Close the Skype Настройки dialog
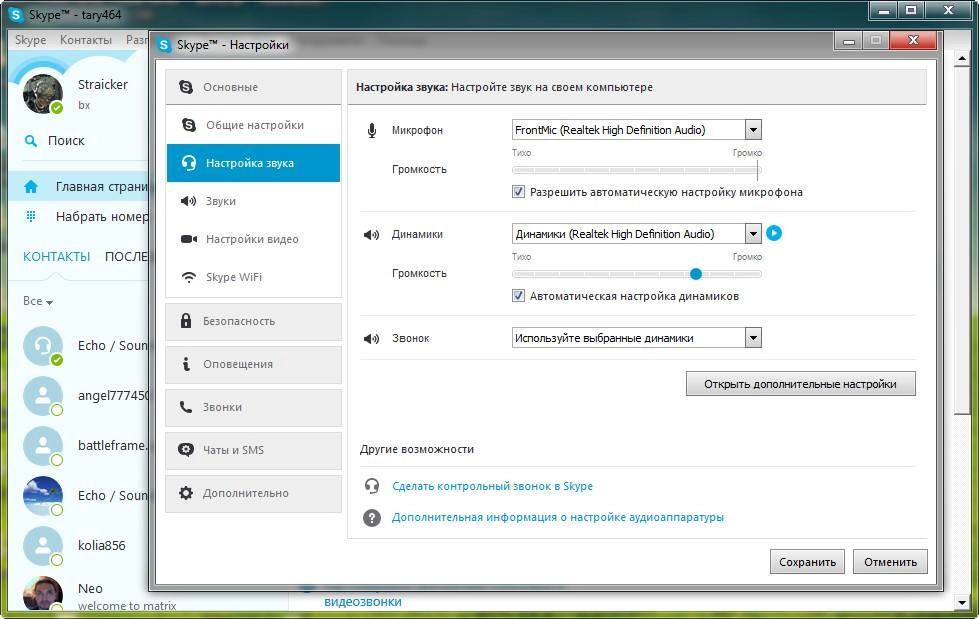The height and width of the screenshot is (619, 979). [x=913, y=41]
